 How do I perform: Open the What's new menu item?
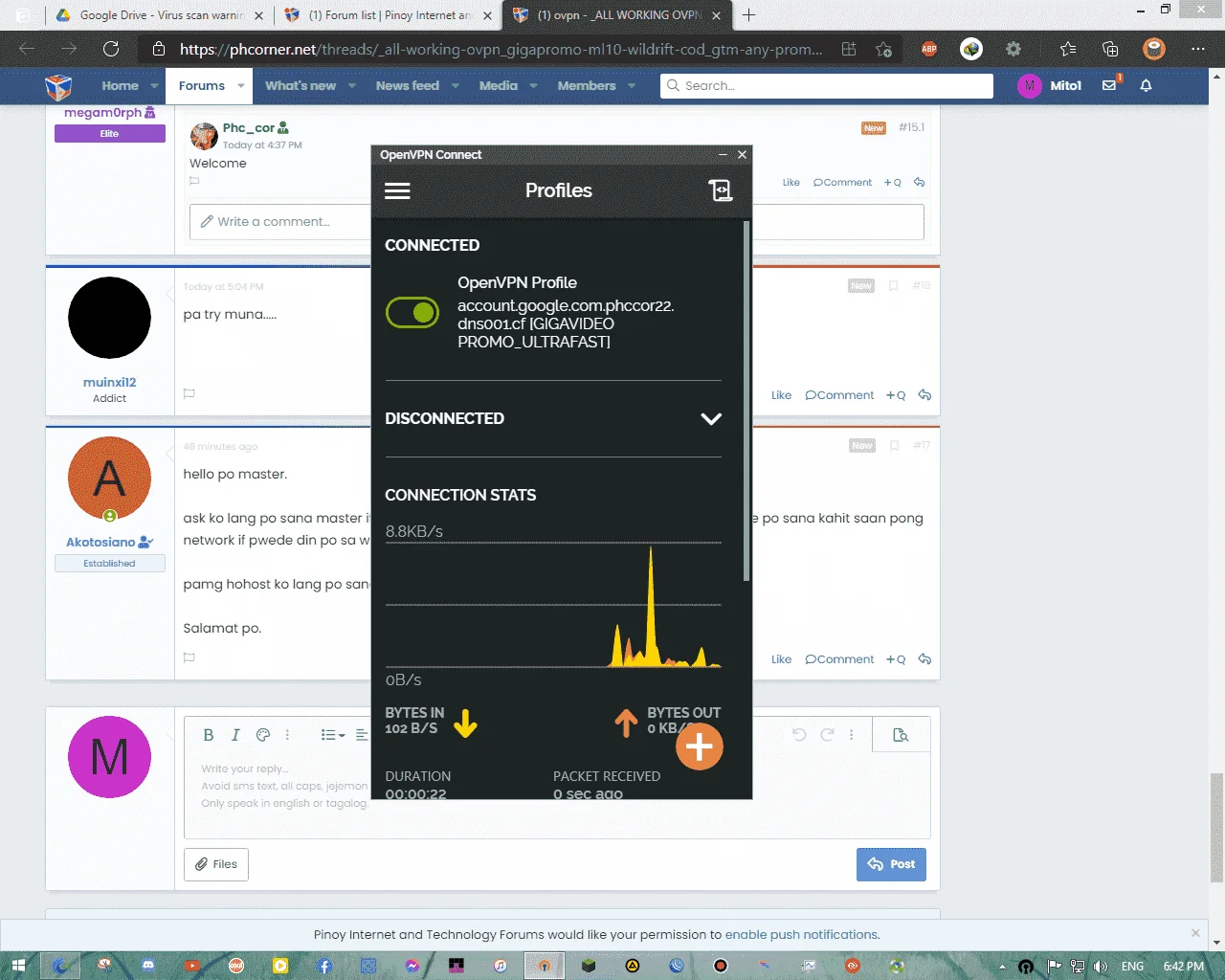point(301,85)
